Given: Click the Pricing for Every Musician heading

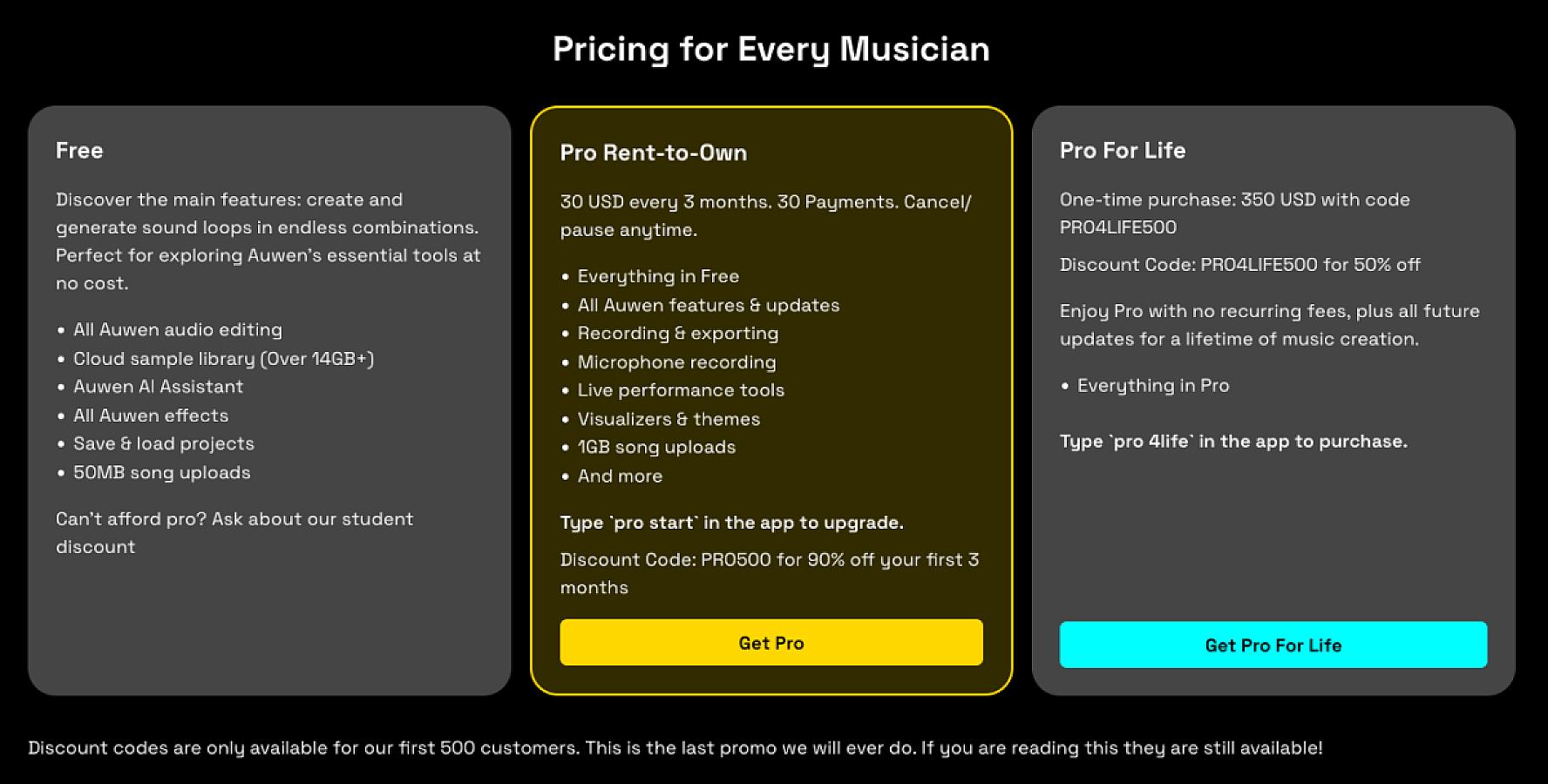Looking at the screenshot, I should 771,49.
